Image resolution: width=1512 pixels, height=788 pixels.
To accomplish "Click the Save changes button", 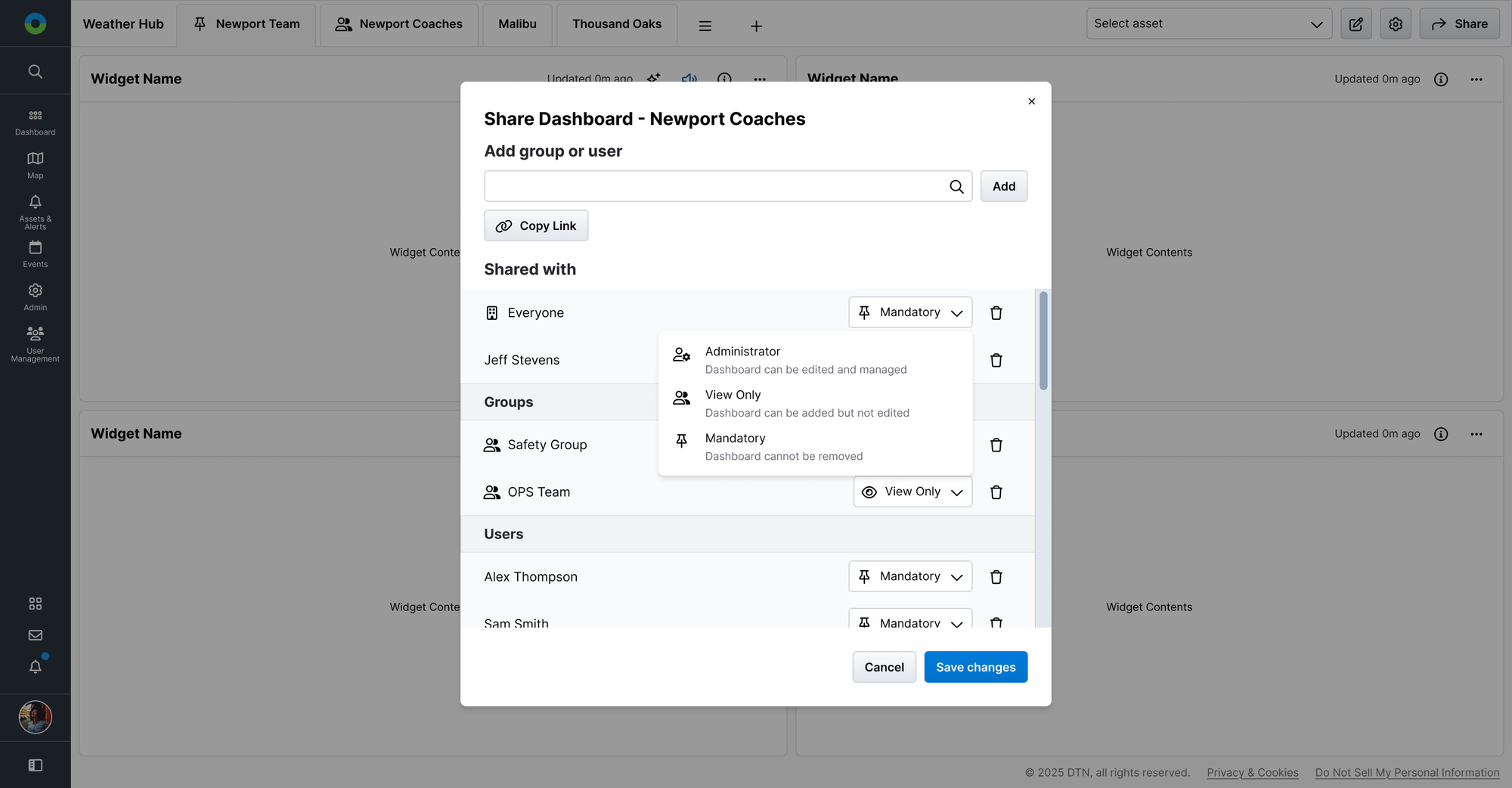I will [x=975, y=667].
